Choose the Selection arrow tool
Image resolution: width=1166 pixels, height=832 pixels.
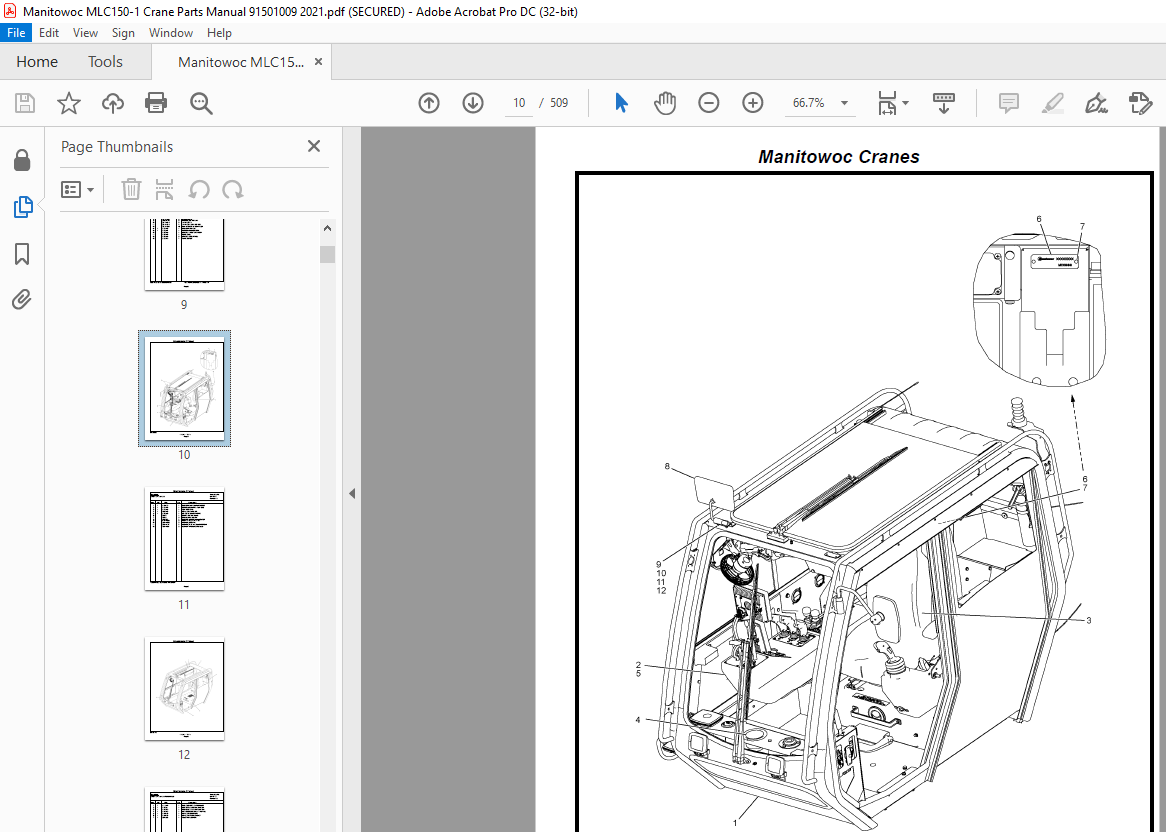click(x=621, y=103)
